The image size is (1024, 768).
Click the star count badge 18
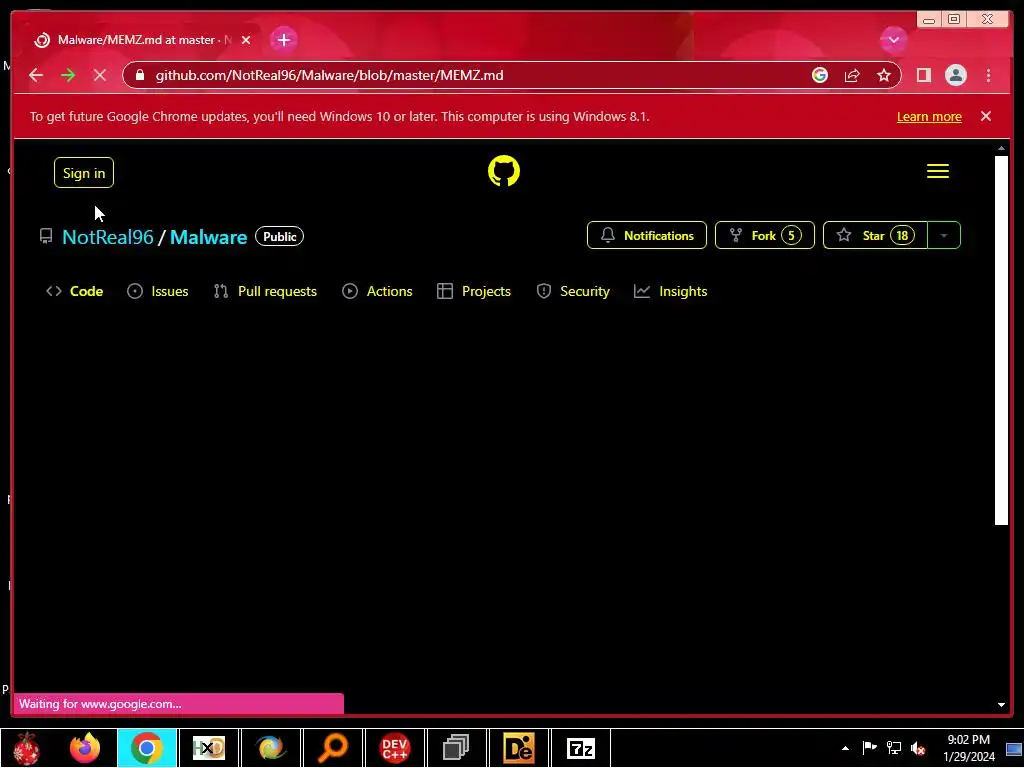click(x=902, y=235)
